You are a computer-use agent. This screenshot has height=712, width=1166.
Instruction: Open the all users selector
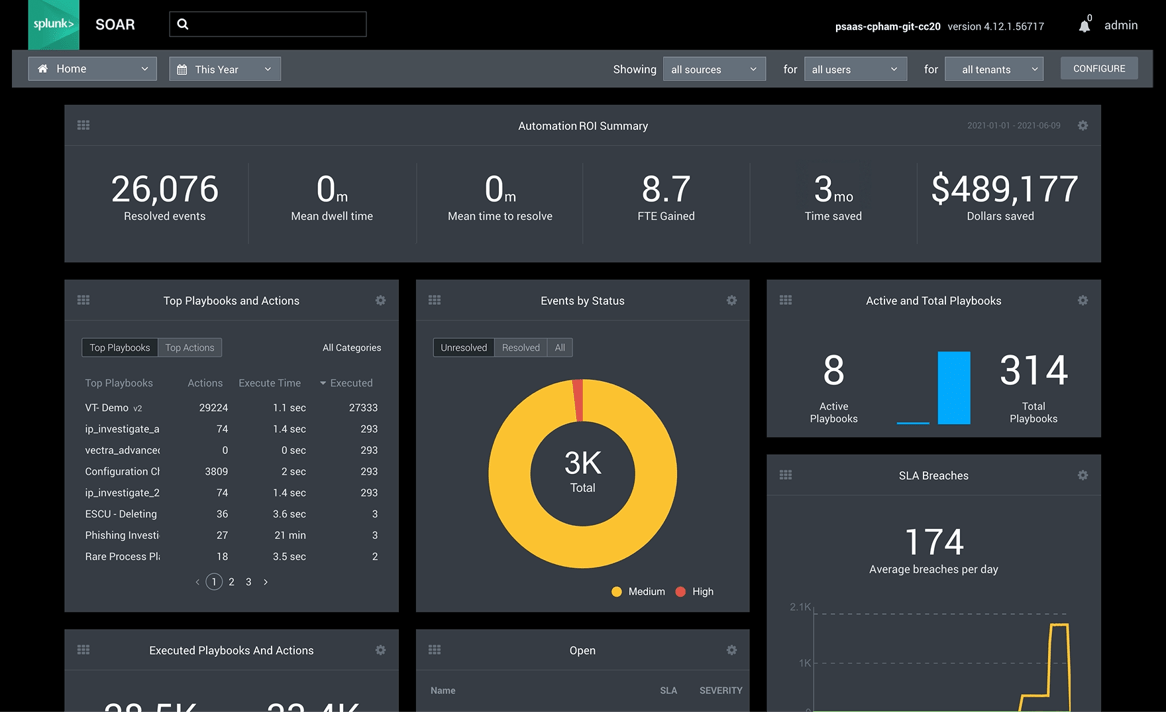(x=855, y=68)
